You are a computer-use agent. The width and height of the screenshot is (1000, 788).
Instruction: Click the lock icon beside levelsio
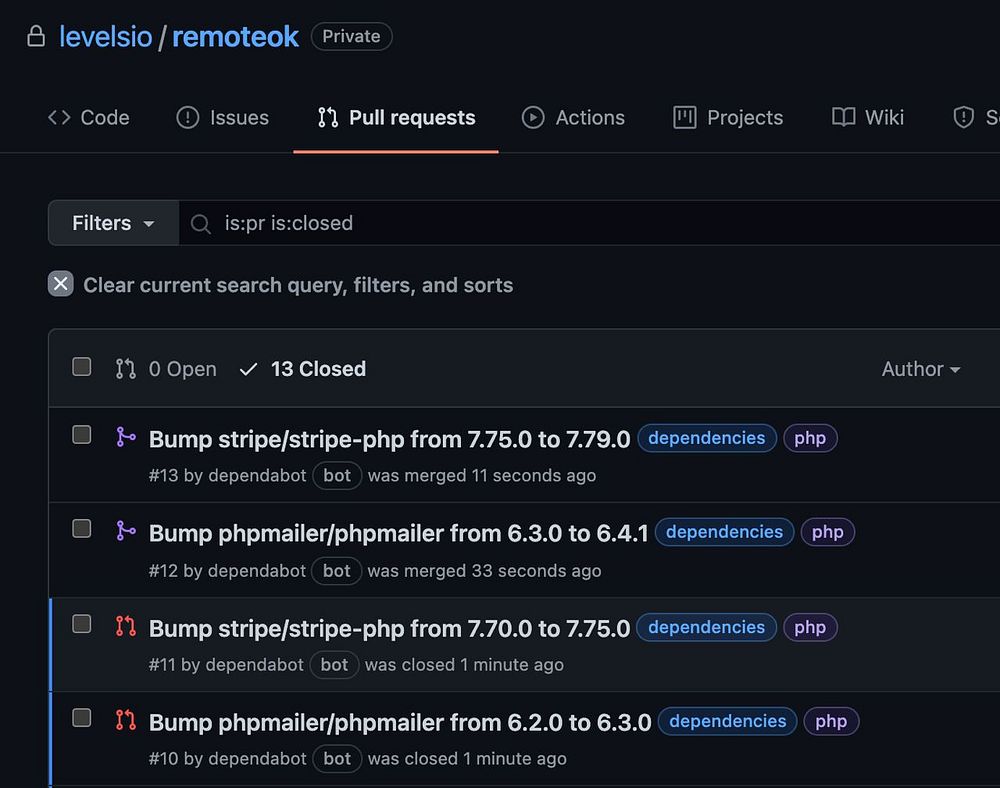coord(36,37)
